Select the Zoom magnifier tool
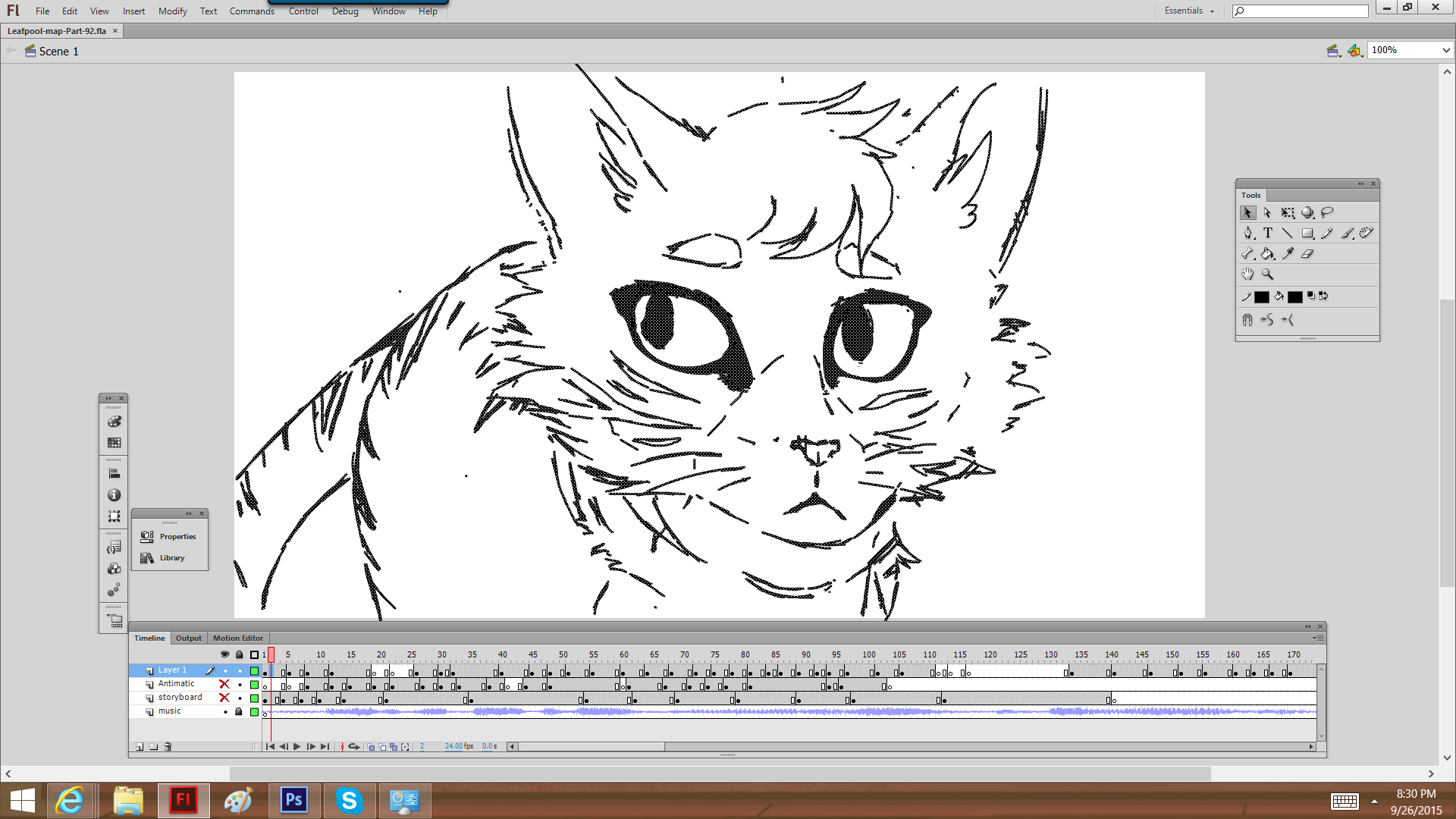1456x819 pixels. (1267, 275)
